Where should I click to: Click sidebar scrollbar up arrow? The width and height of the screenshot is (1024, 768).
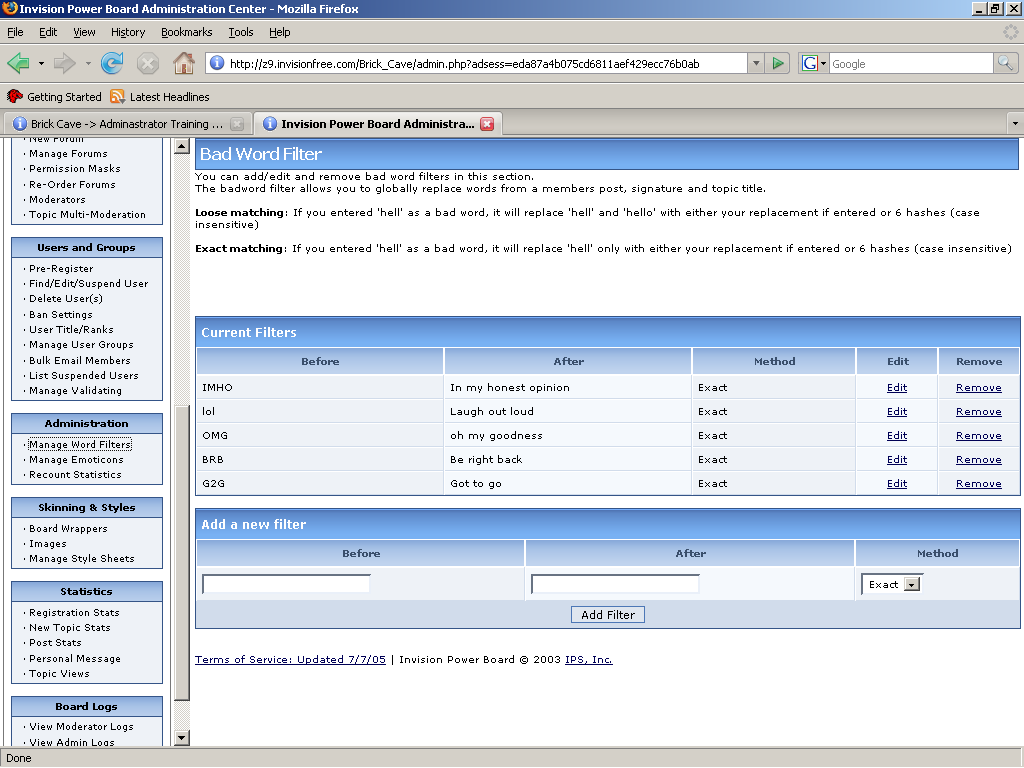point(182,146)
